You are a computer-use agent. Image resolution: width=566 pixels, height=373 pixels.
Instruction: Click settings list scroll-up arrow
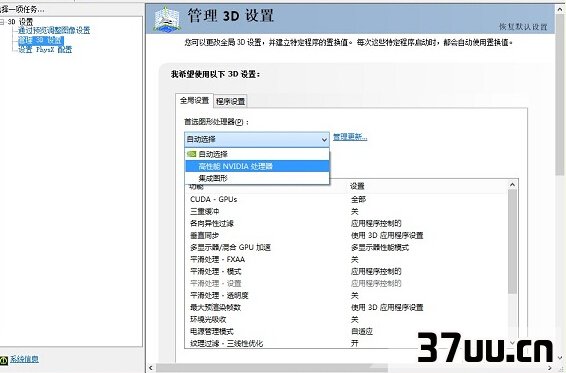(512, 185)
